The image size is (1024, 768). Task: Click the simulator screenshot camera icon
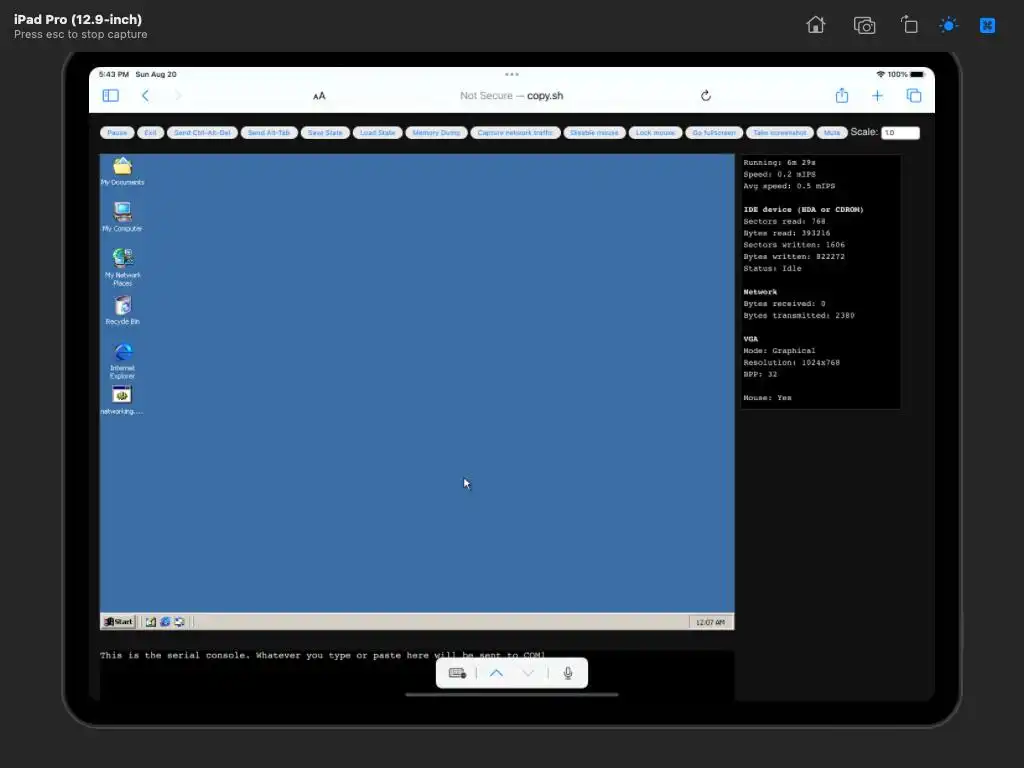[x=864, y=25]
